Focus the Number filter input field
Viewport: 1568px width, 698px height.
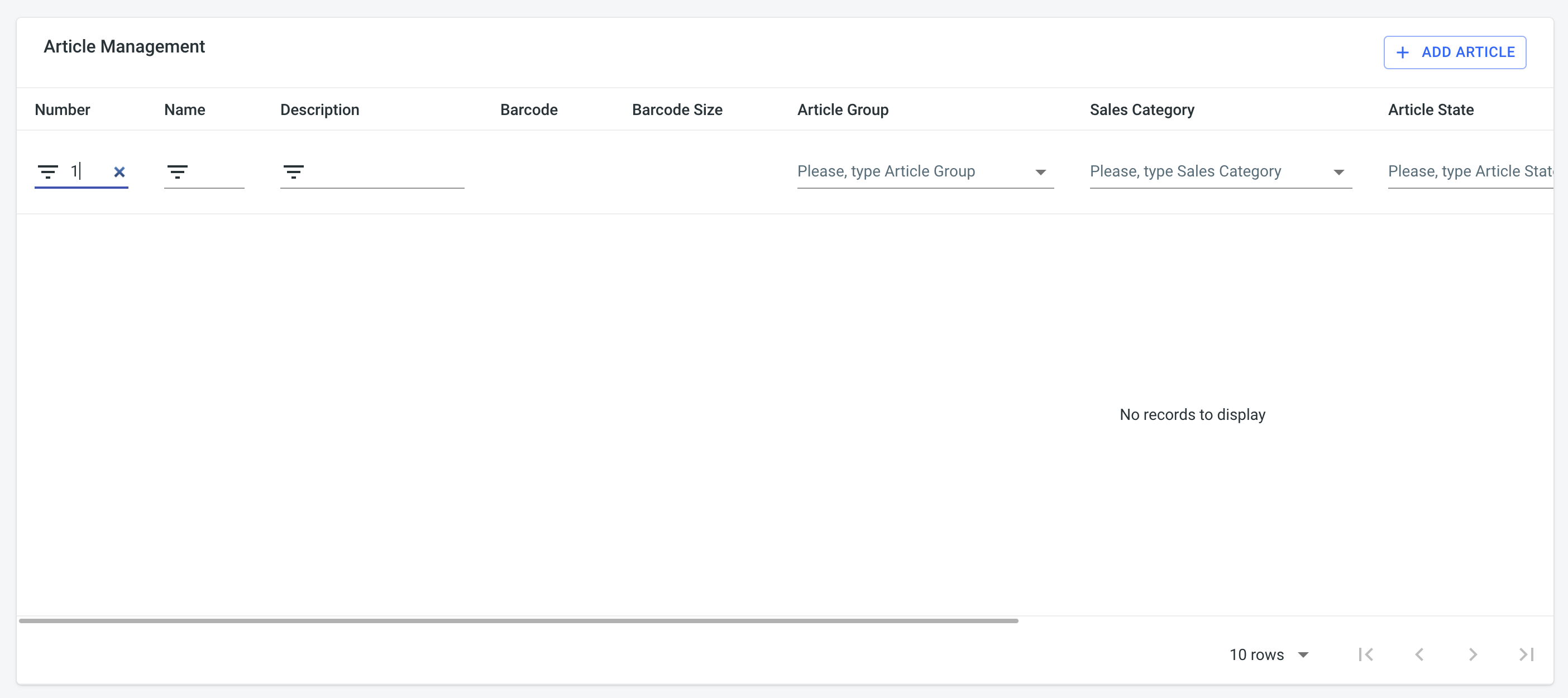point(92,171)
